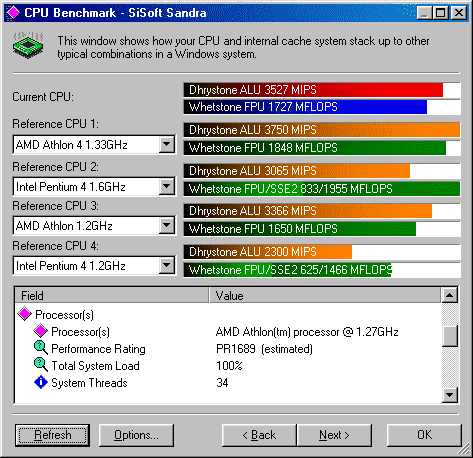Click the Refresh button

point(52,435)
